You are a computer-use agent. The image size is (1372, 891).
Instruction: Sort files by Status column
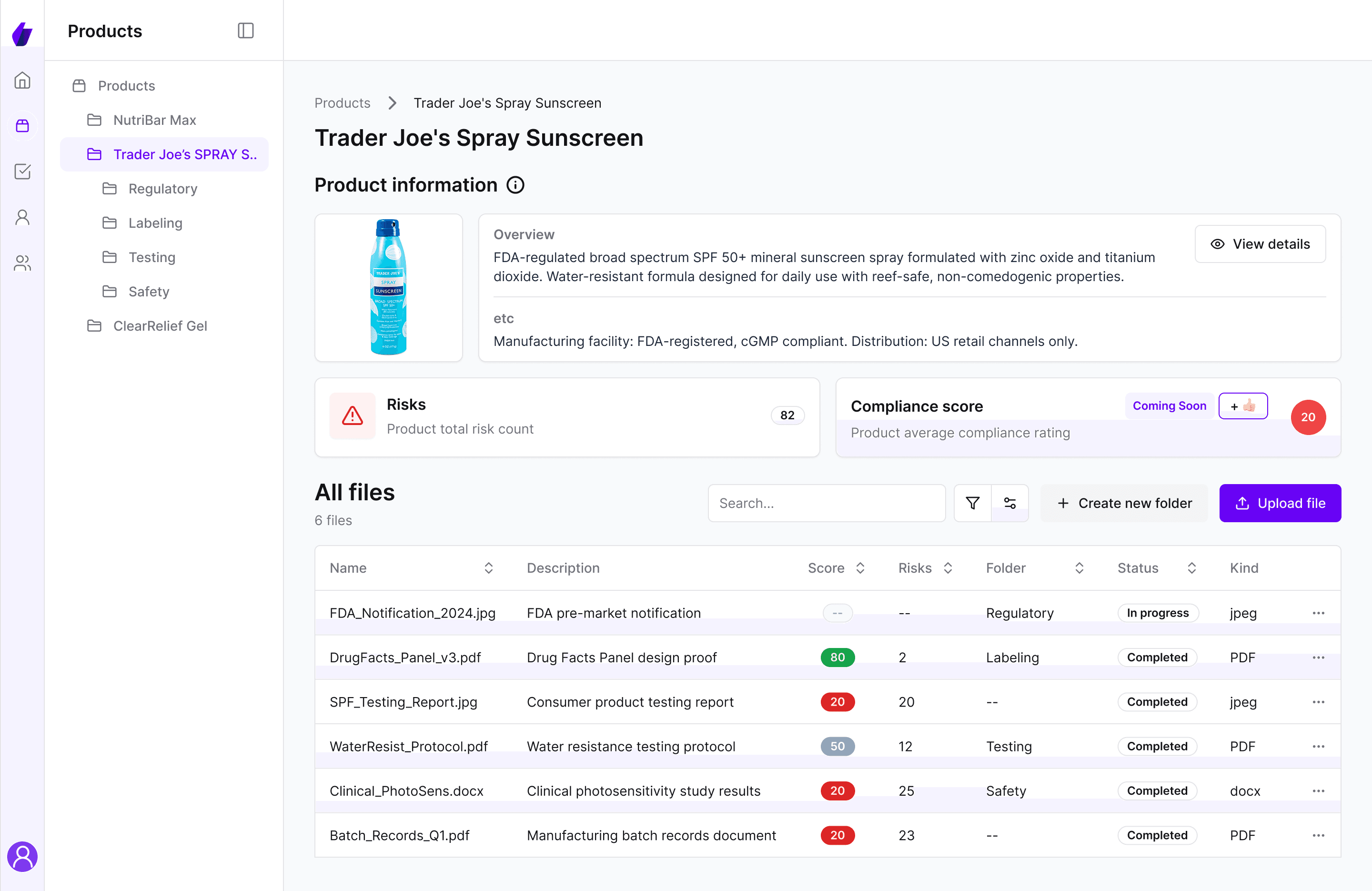[1191, 568]
